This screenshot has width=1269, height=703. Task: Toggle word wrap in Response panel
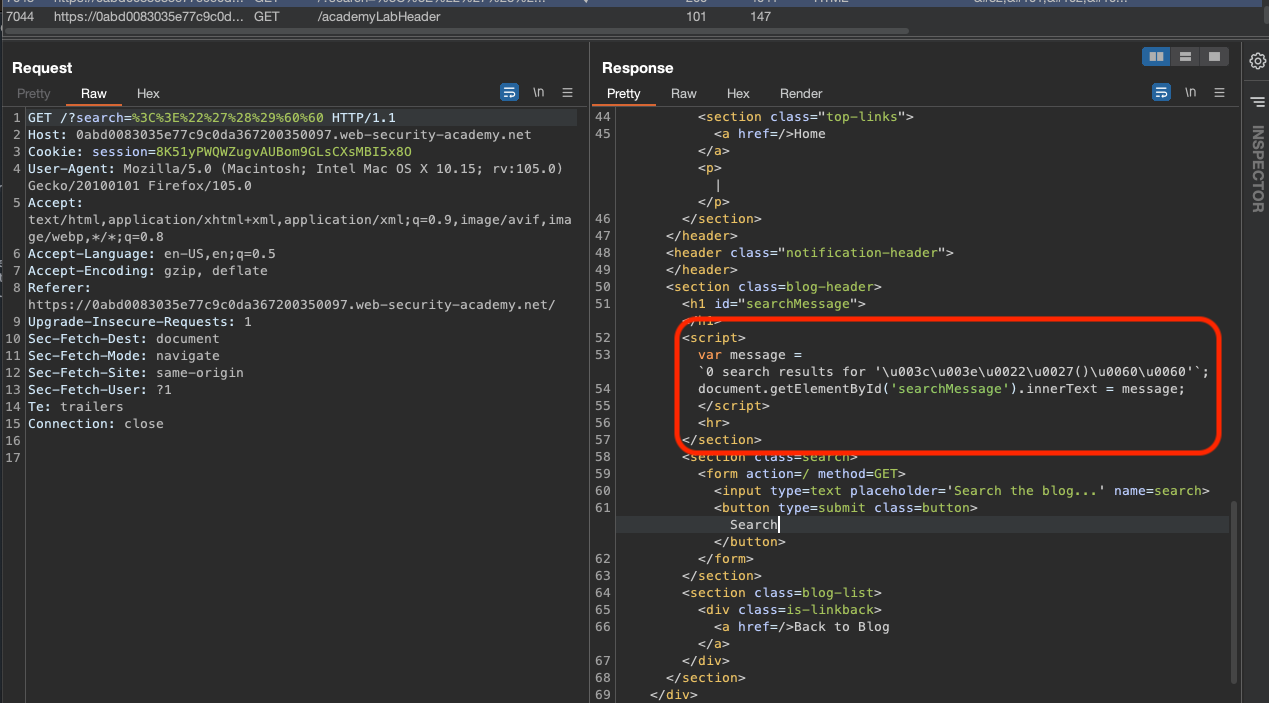point(1161,93)
